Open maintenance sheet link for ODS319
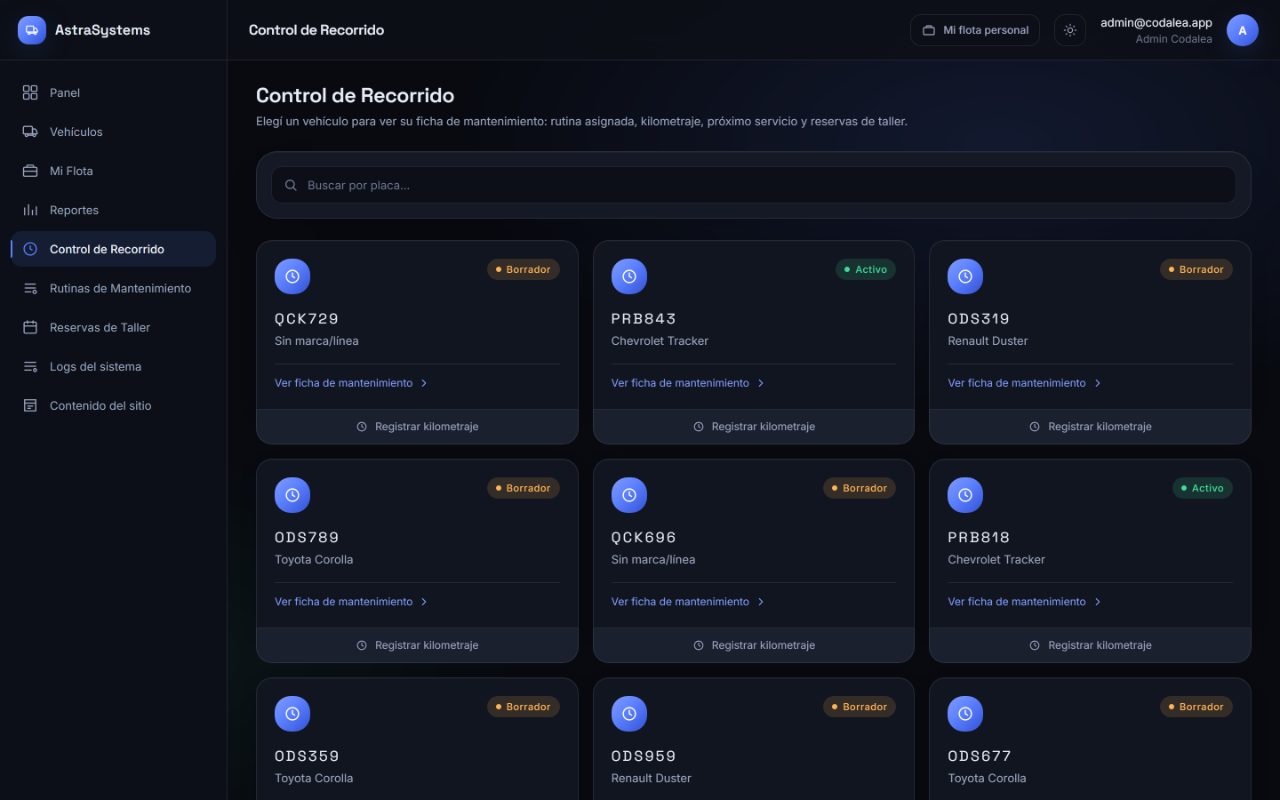Screen dimensions: 1280x800 click(1024, 383)
